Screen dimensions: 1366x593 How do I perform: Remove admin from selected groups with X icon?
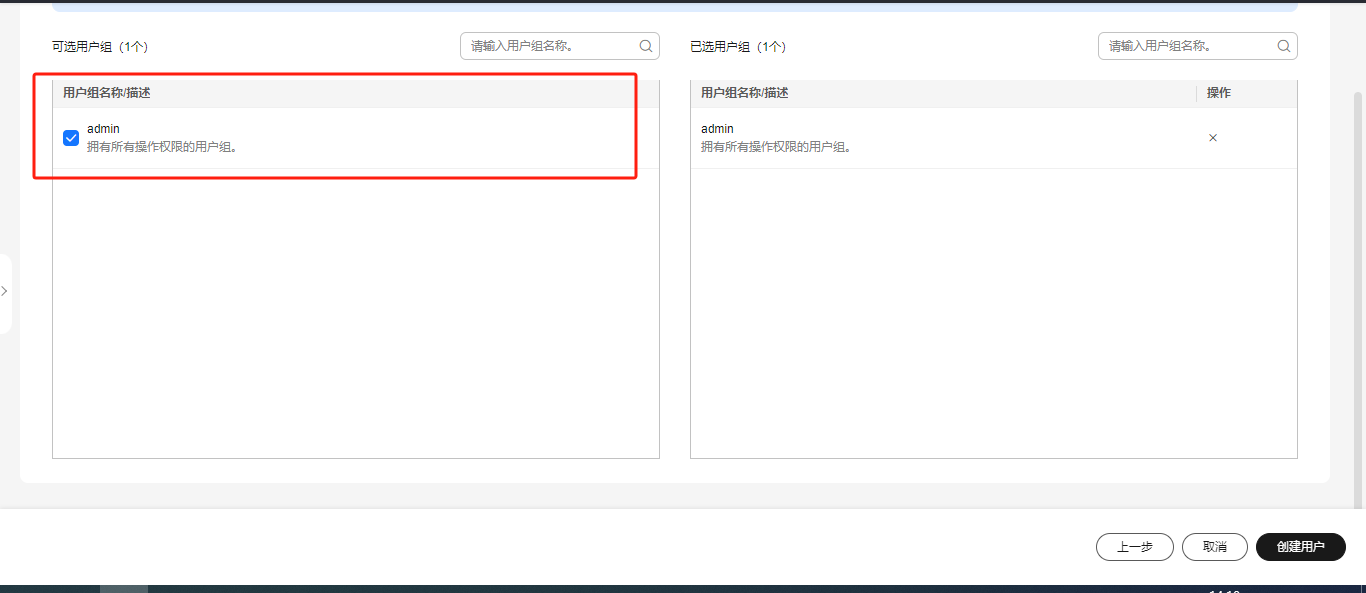1213,138
